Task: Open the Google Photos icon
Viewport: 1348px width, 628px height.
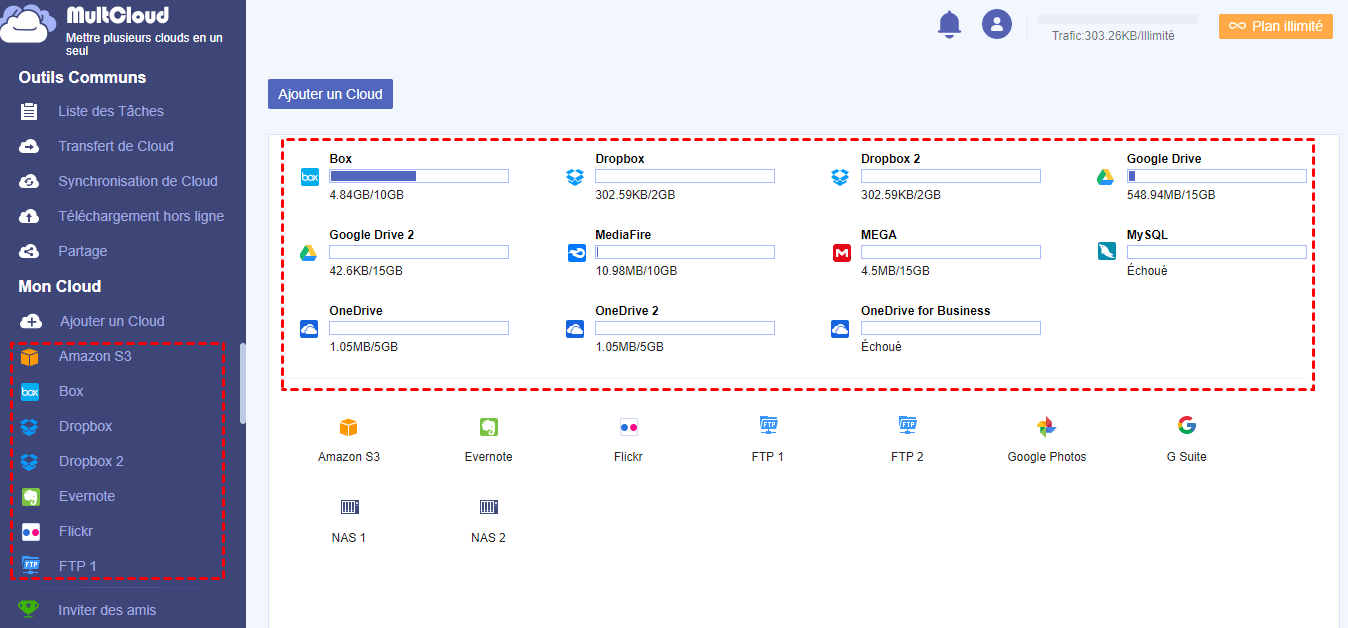Action: [x=1047, y=427]
